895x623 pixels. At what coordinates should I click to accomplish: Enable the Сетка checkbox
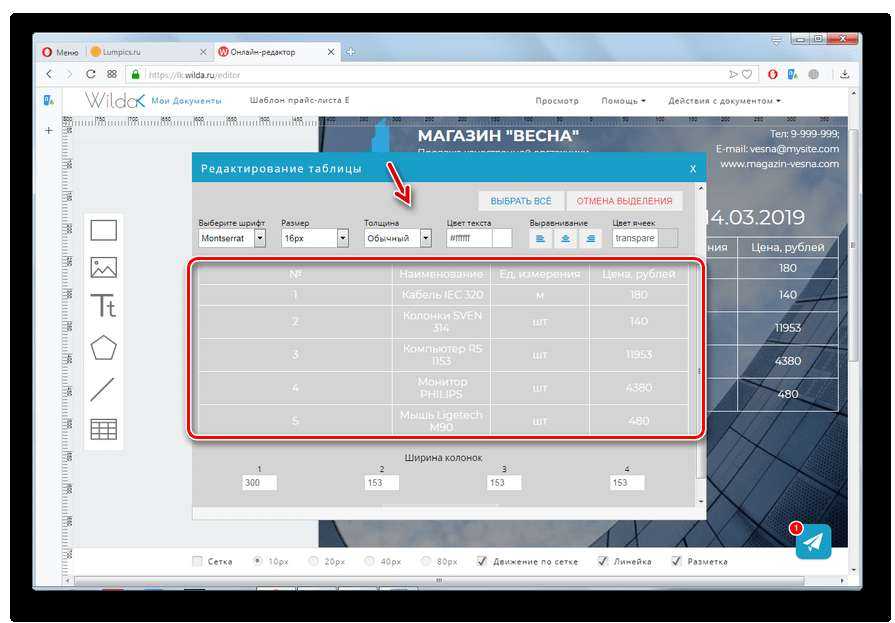pyautogui.click(x=197, y=561)
